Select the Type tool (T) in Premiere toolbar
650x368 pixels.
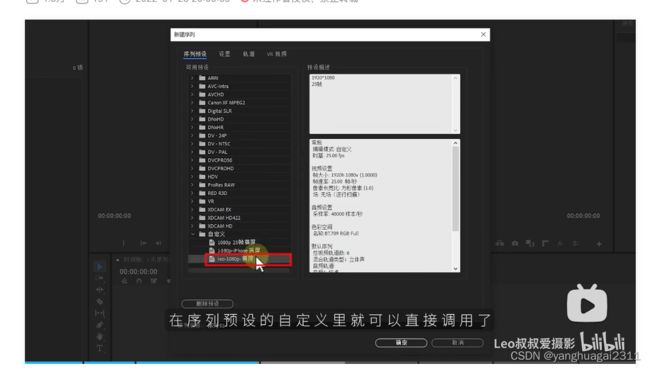point(100,349)
